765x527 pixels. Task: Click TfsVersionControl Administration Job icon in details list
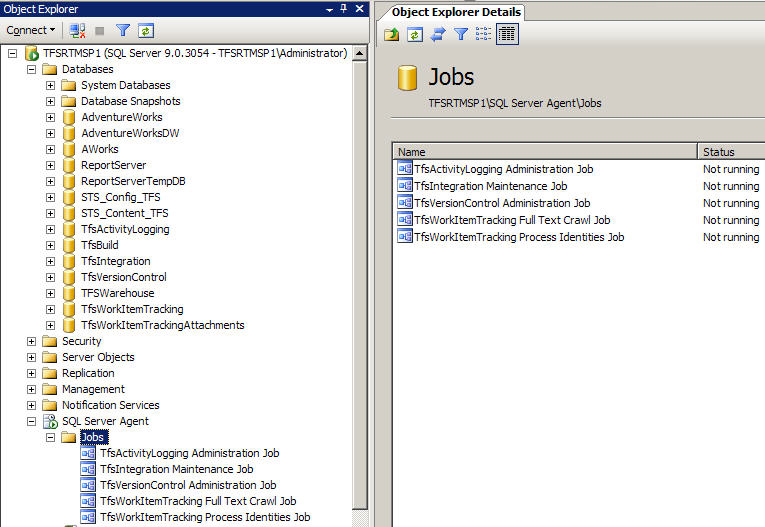(x=405, y=203)
